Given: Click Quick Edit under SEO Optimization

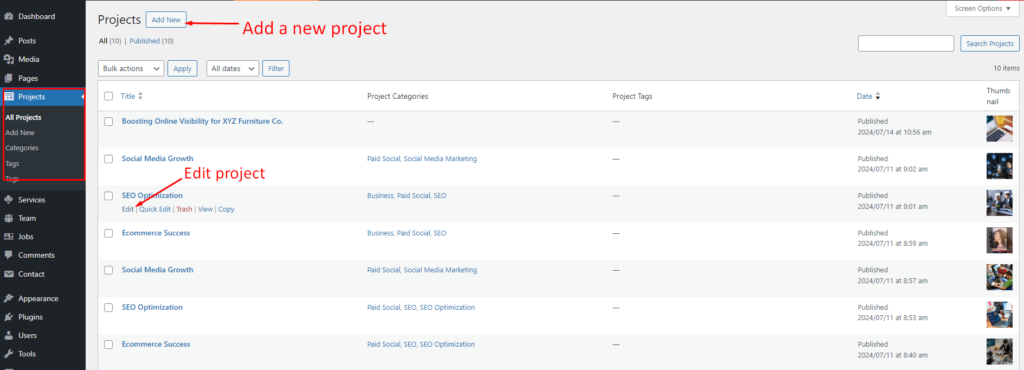Looking at the screenshot, I should pos(155,209).
